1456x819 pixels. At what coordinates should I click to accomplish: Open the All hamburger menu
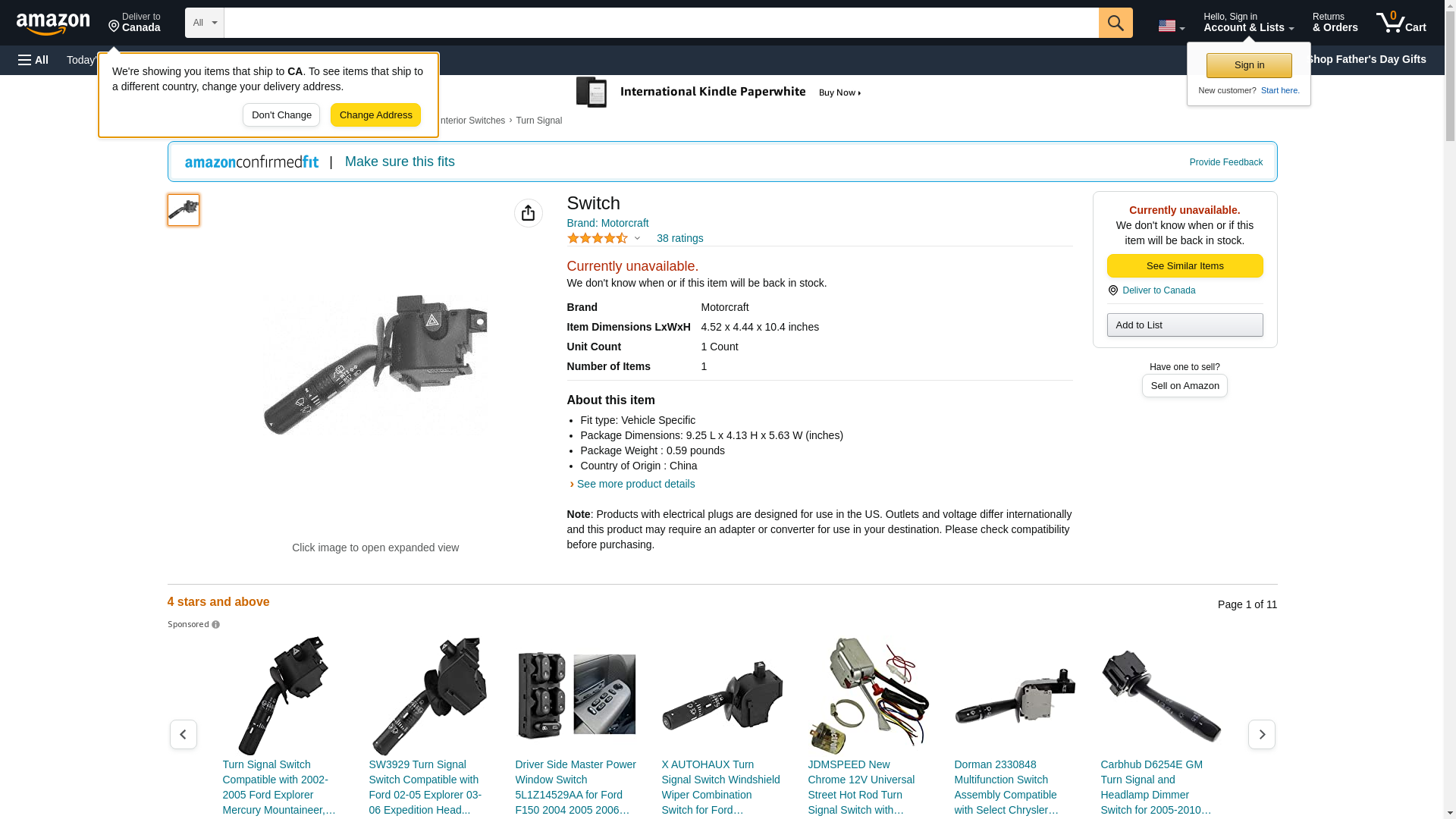coord(33,60)
